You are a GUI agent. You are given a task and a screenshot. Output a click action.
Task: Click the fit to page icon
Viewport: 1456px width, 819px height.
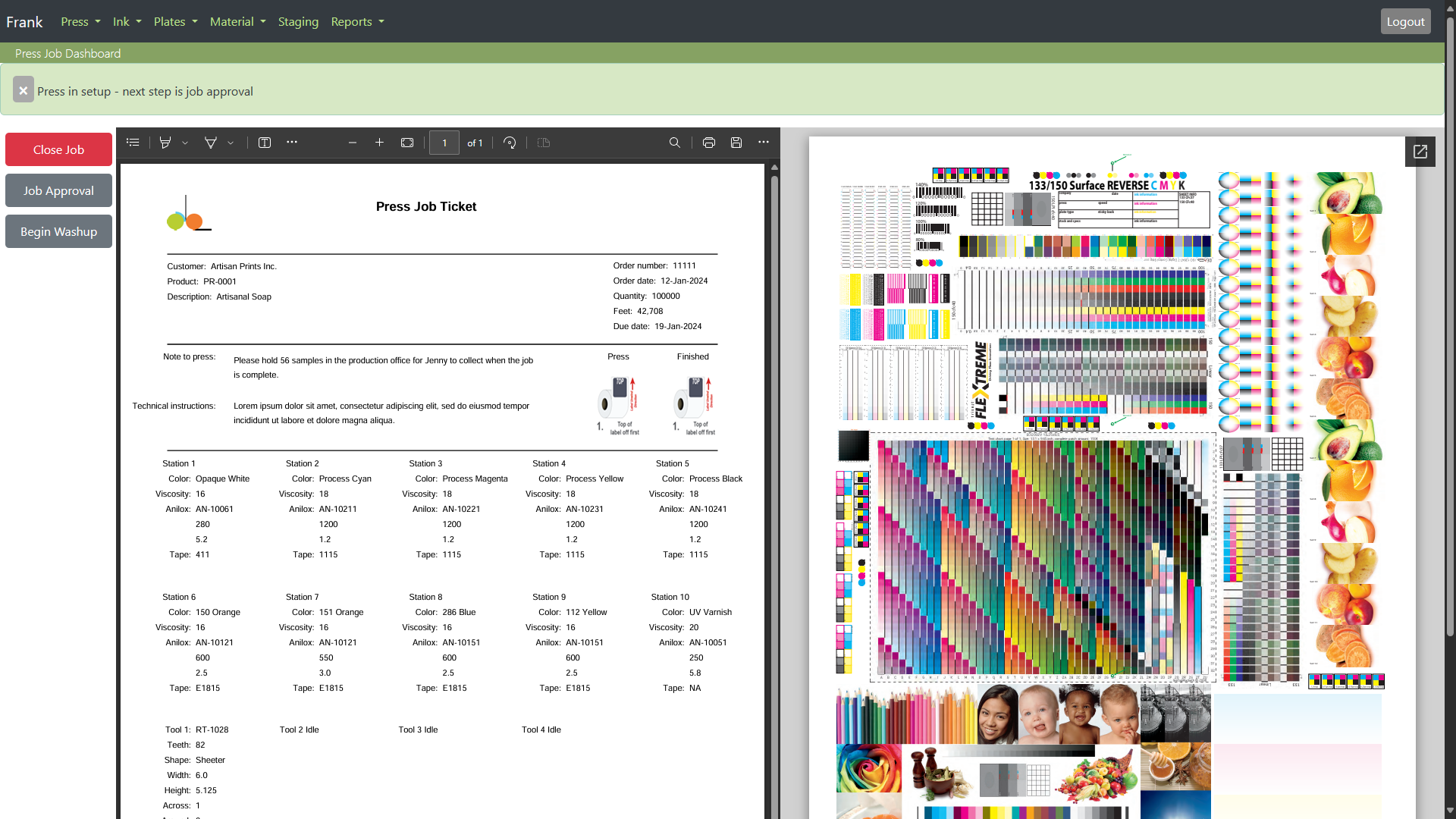click(x=407, y=143)
